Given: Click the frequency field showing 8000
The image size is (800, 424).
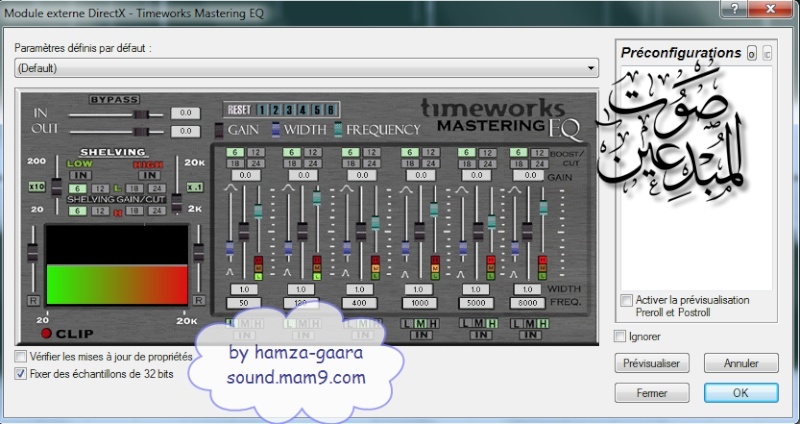Looking at the screenshot, I should pyautogui.click(x=528, y=303).
